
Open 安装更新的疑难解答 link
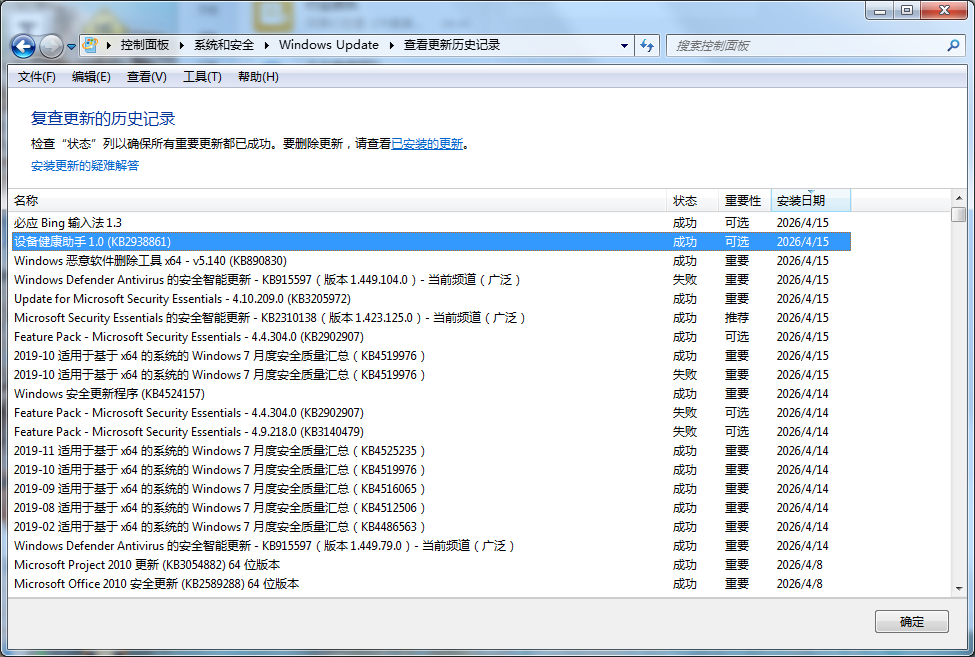pos(85,166)
